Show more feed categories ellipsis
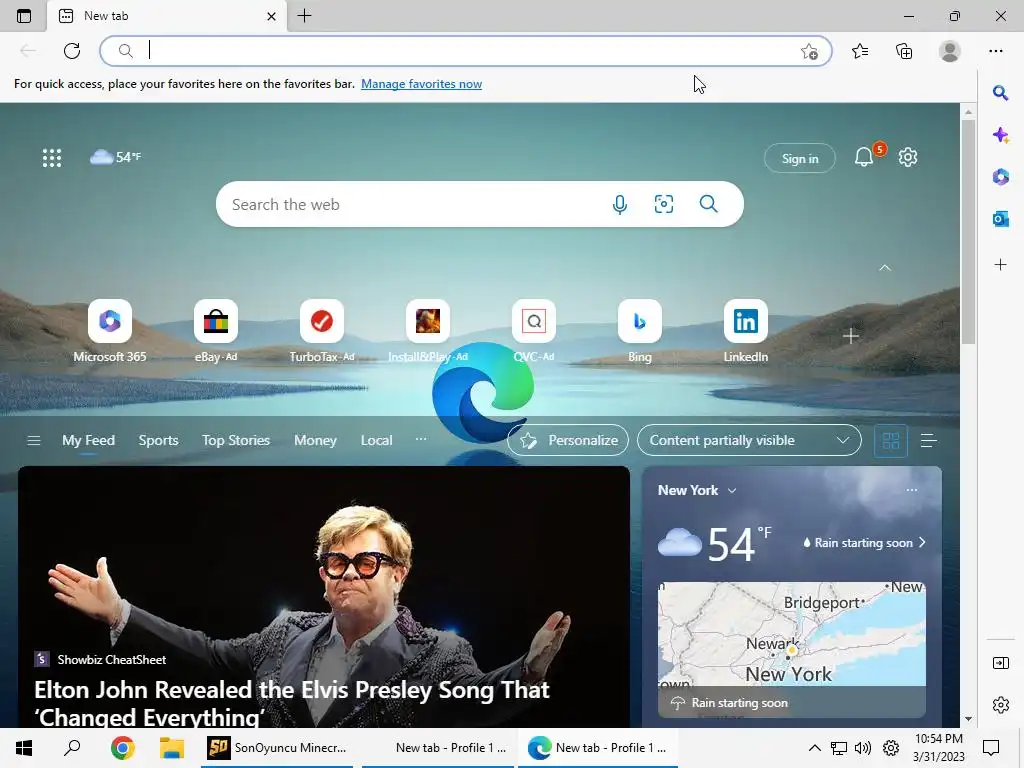Screen dimensions: 1024x768 (421, 440)
